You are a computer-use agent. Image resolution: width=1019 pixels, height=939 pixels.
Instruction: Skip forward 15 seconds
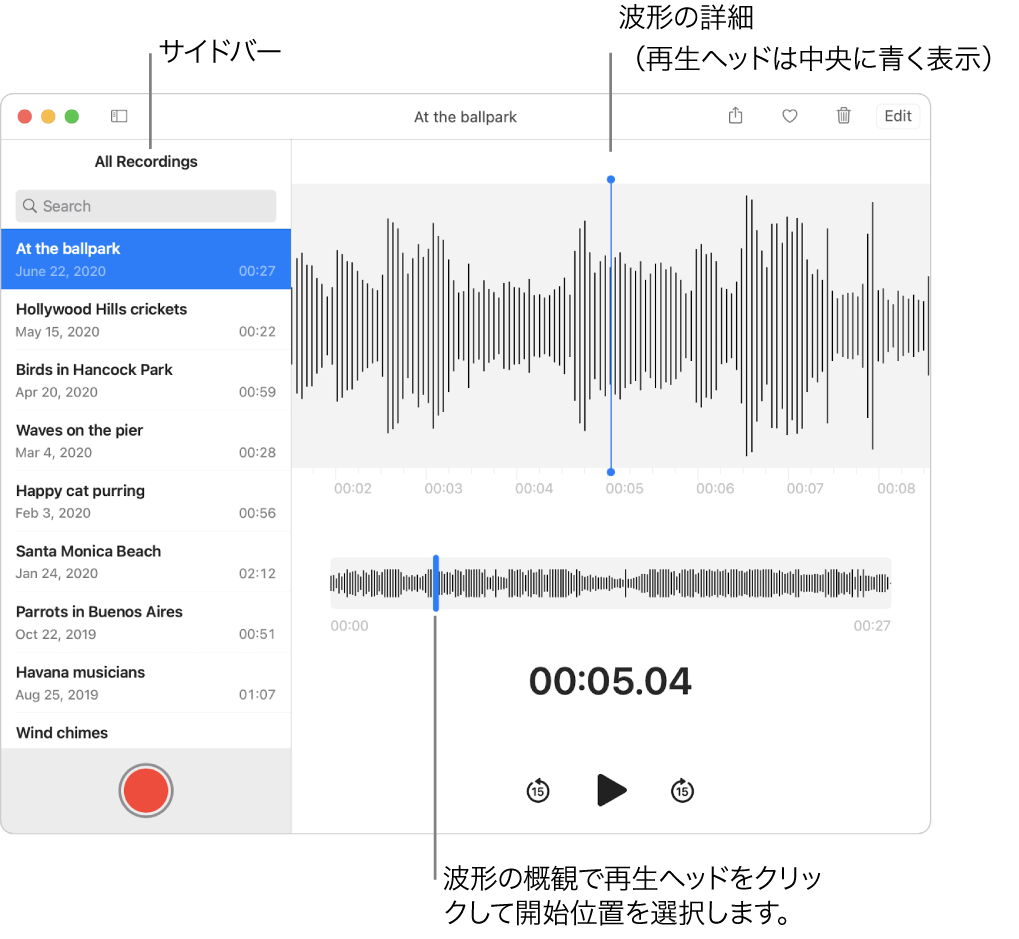point(682,790)
